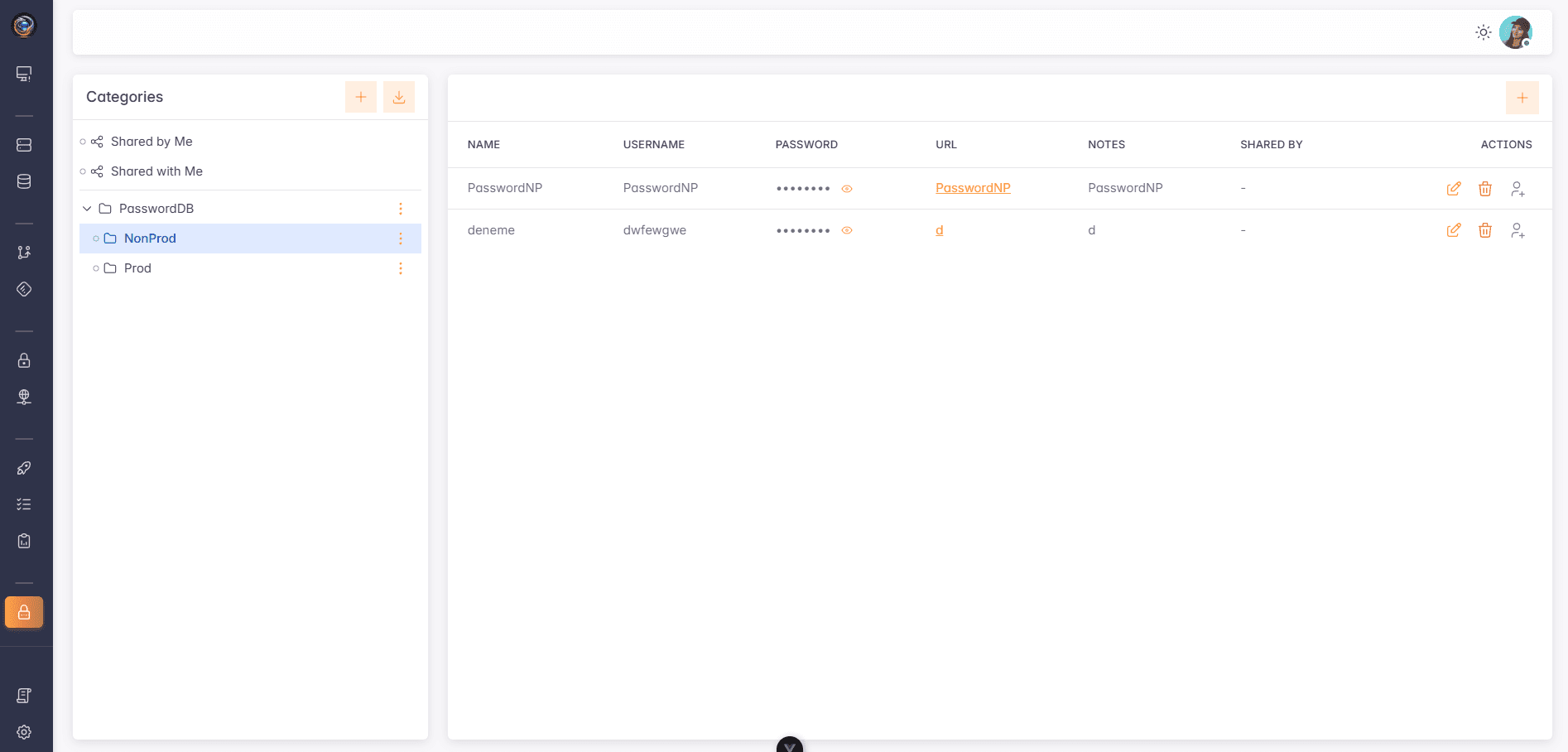The height and width of the screenshot is (752, 1568).
Task: Click the USERNAME column header
Action: coord(654,144)
